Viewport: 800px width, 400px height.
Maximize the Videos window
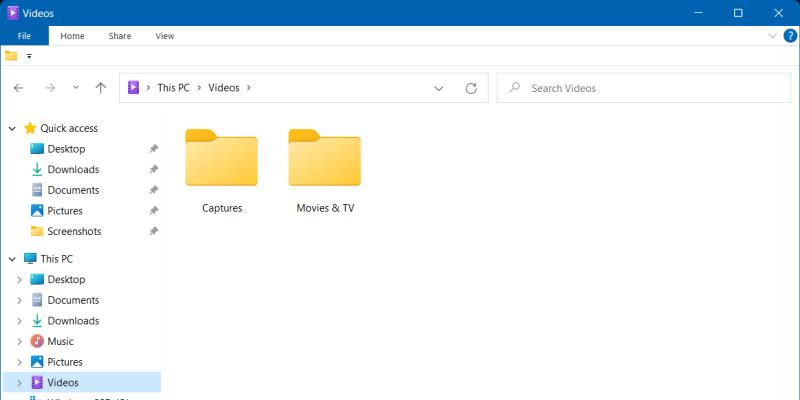click(738, 13)
